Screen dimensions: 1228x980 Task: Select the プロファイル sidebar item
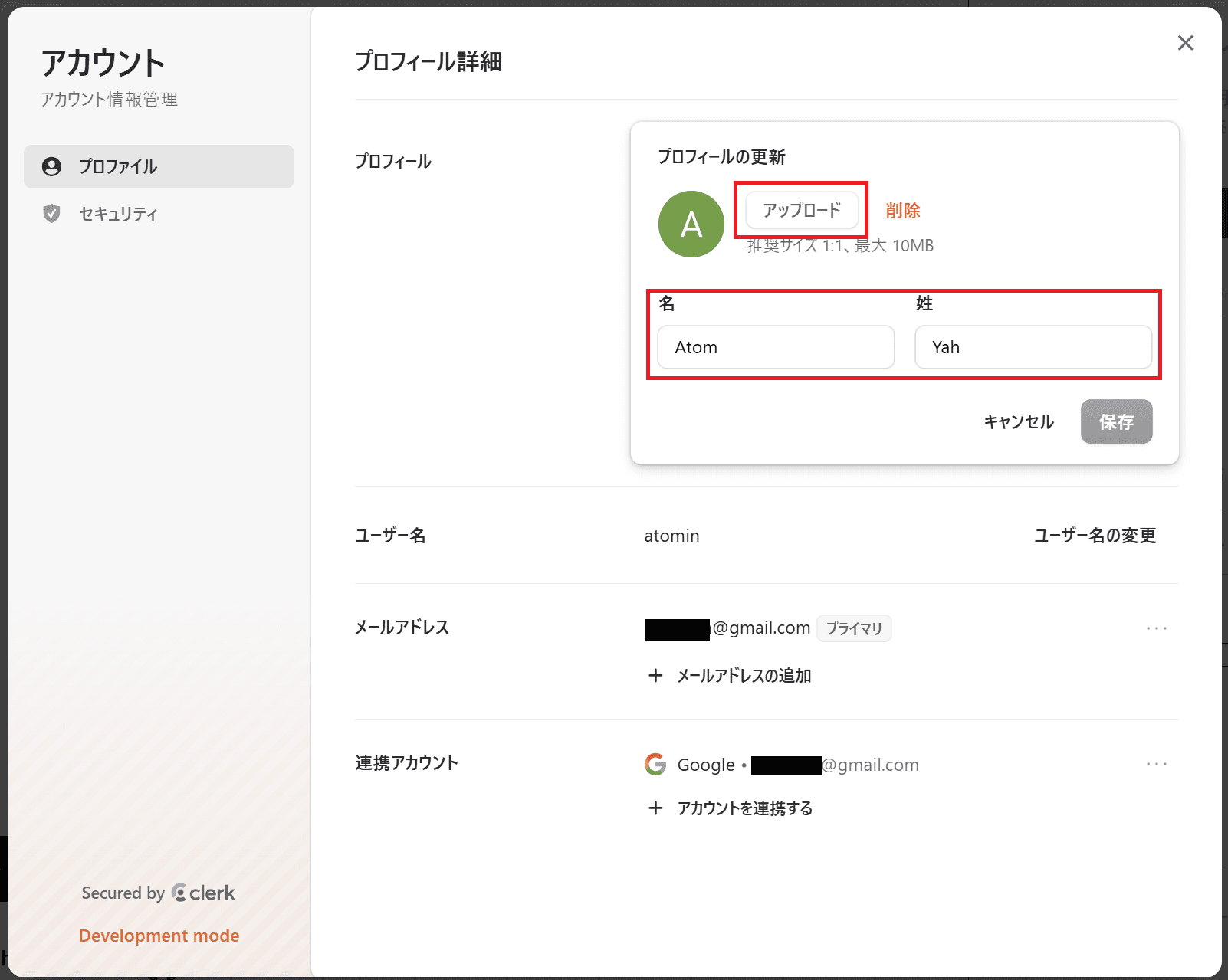click(x=117, y=166)
